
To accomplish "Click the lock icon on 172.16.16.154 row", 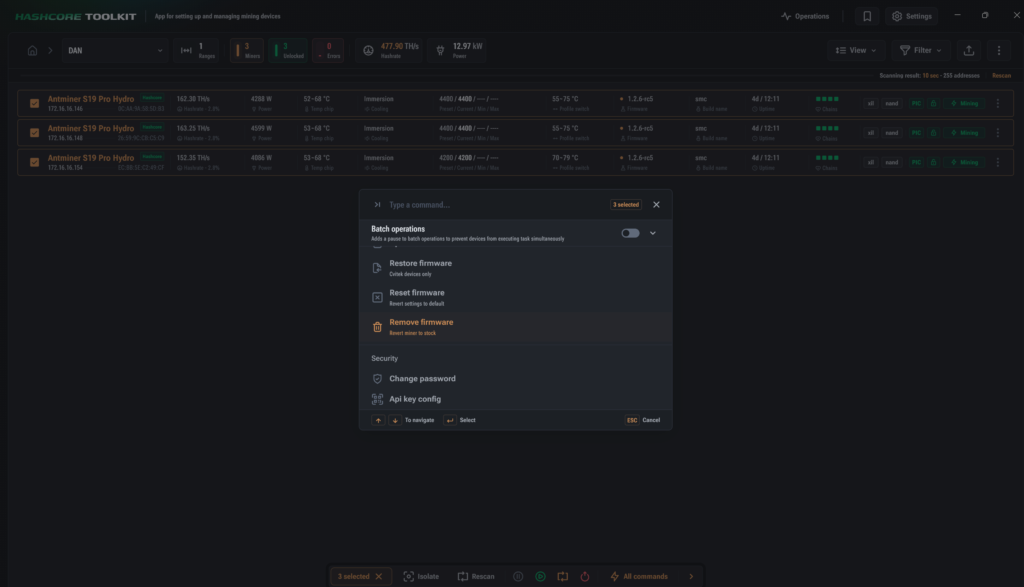I will [933, 162].
